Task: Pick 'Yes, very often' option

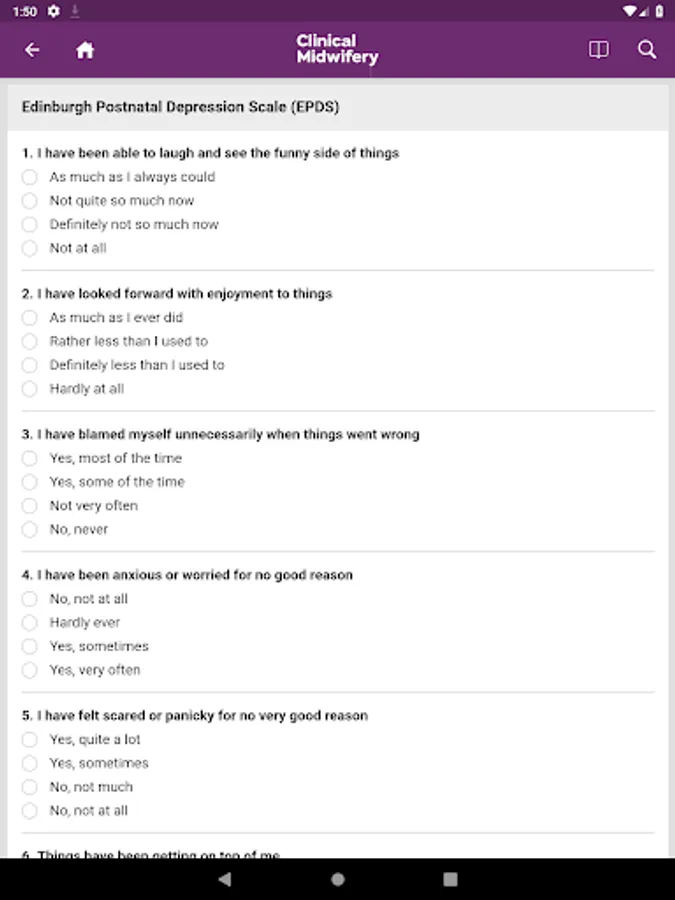Action: pos(30,670)
